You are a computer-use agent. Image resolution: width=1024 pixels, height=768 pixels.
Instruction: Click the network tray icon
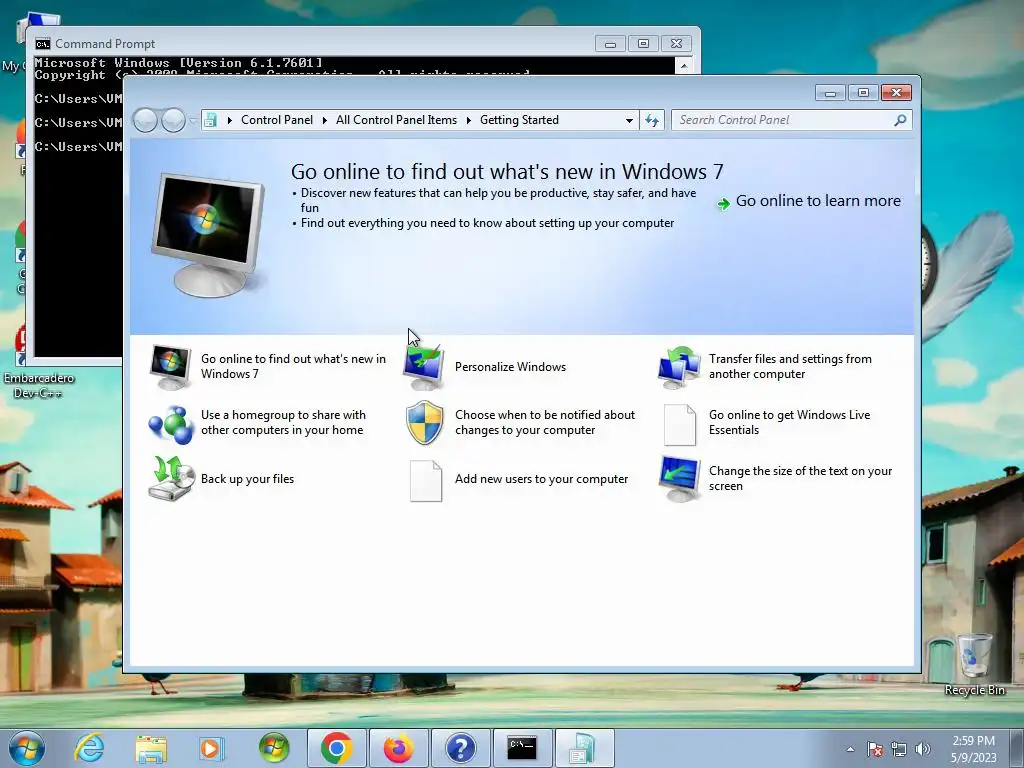tap(899, 749)
